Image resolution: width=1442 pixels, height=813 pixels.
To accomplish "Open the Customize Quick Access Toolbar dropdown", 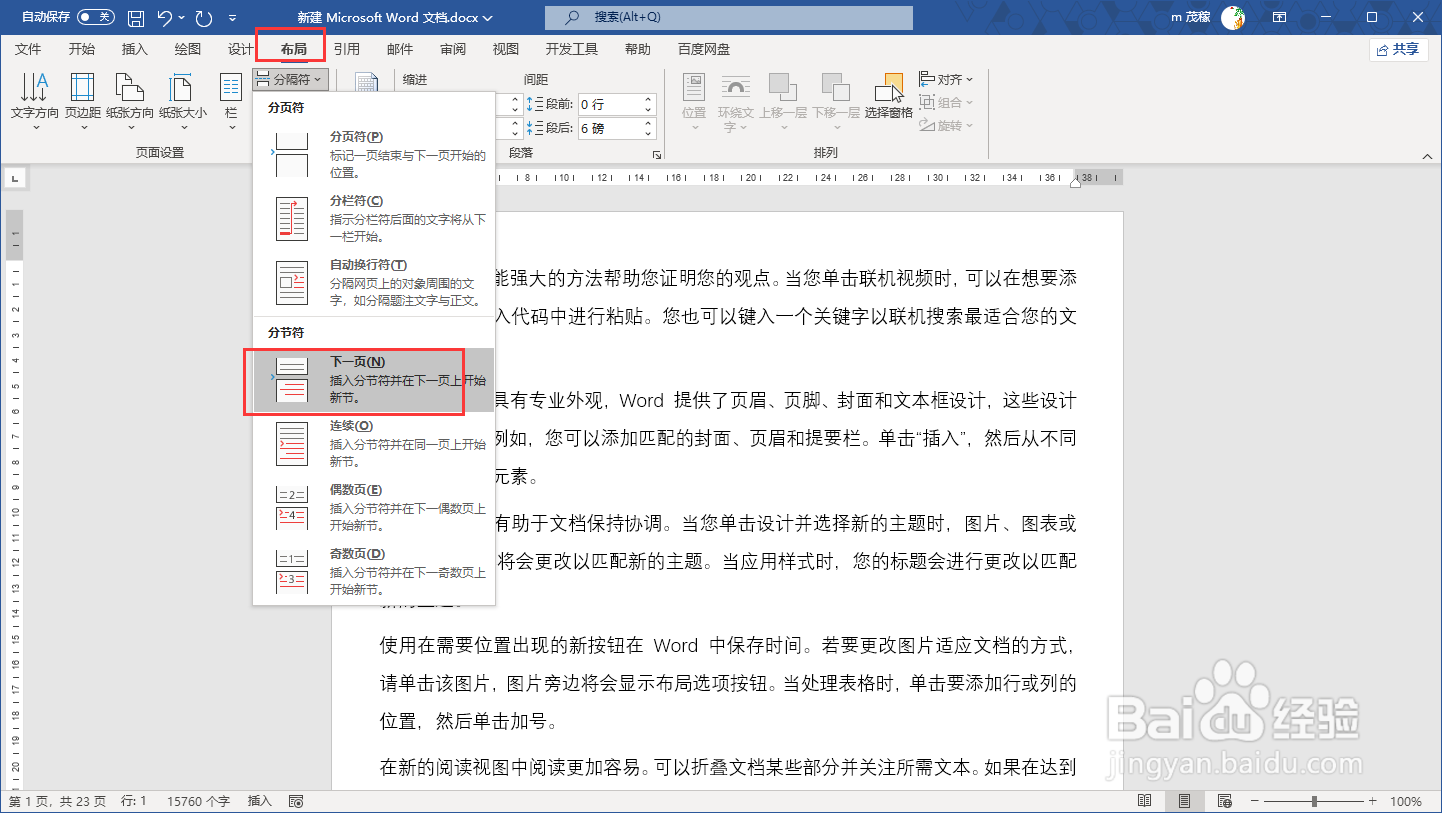I will tap(233, 18).
